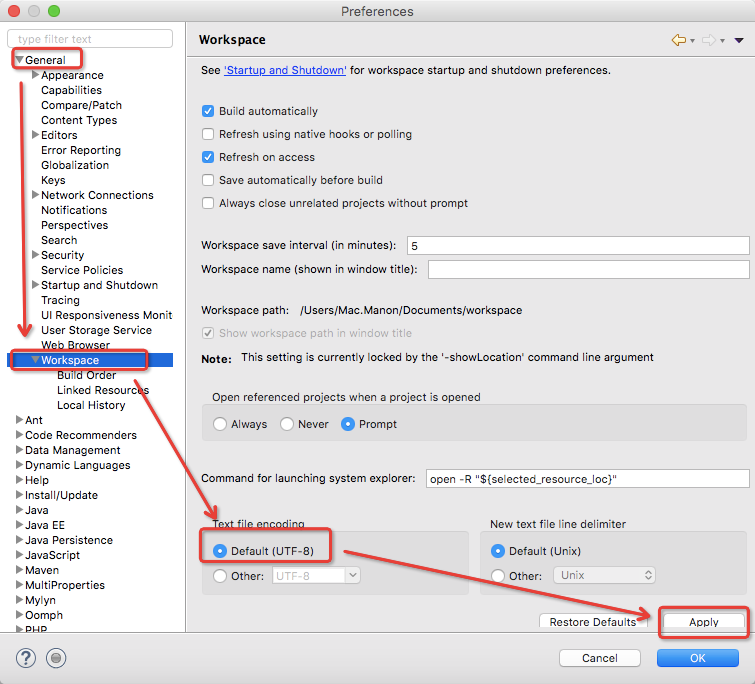Select Linked Resources under Workspace
The width and height of the screenshot is (755, 684).
[103, 390]
